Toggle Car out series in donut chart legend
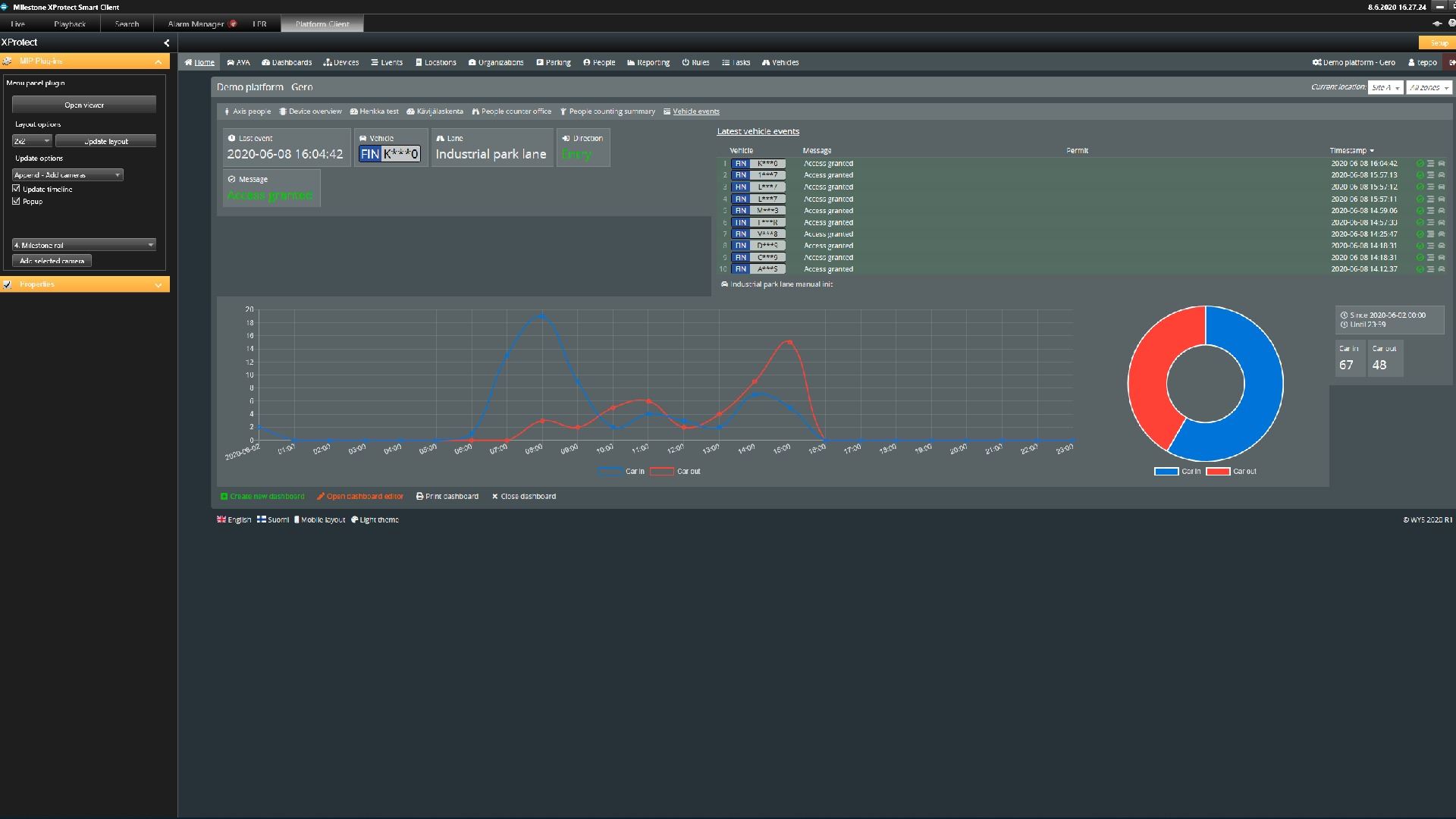This screenshot has height=819, width=1456. tap(1232, 472)
